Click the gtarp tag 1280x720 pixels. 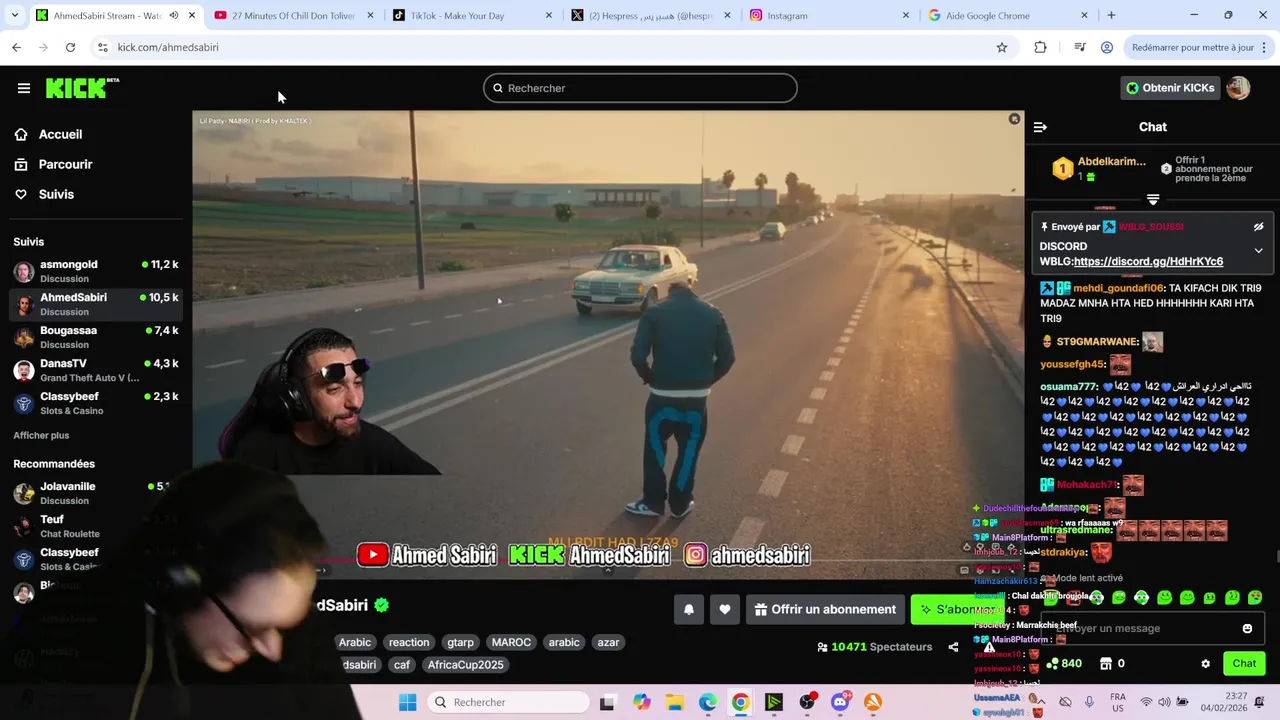(x=461, y=642)
